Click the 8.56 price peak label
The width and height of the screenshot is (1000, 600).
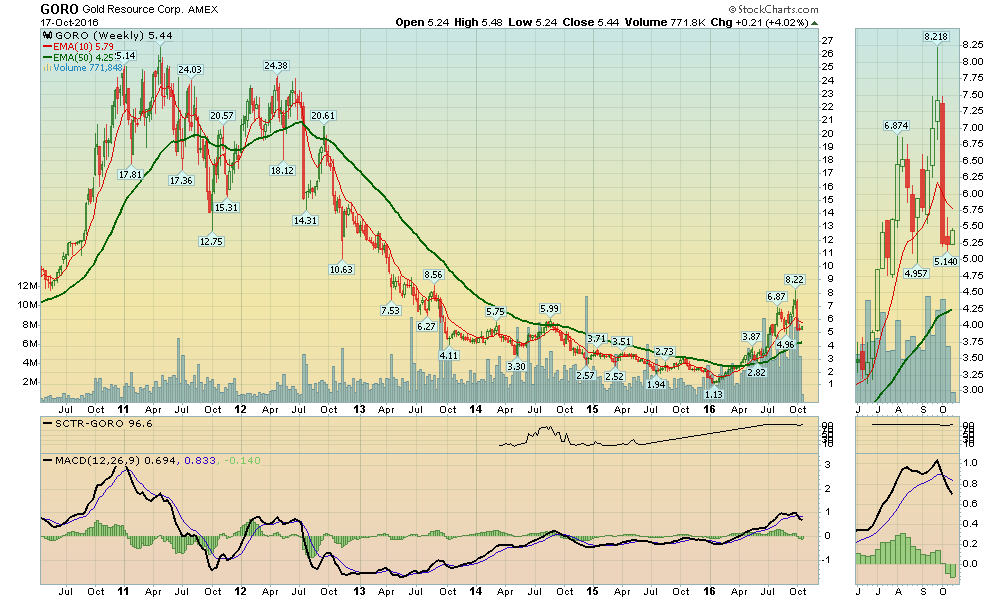pyautogui.click(x=433, y=275)
